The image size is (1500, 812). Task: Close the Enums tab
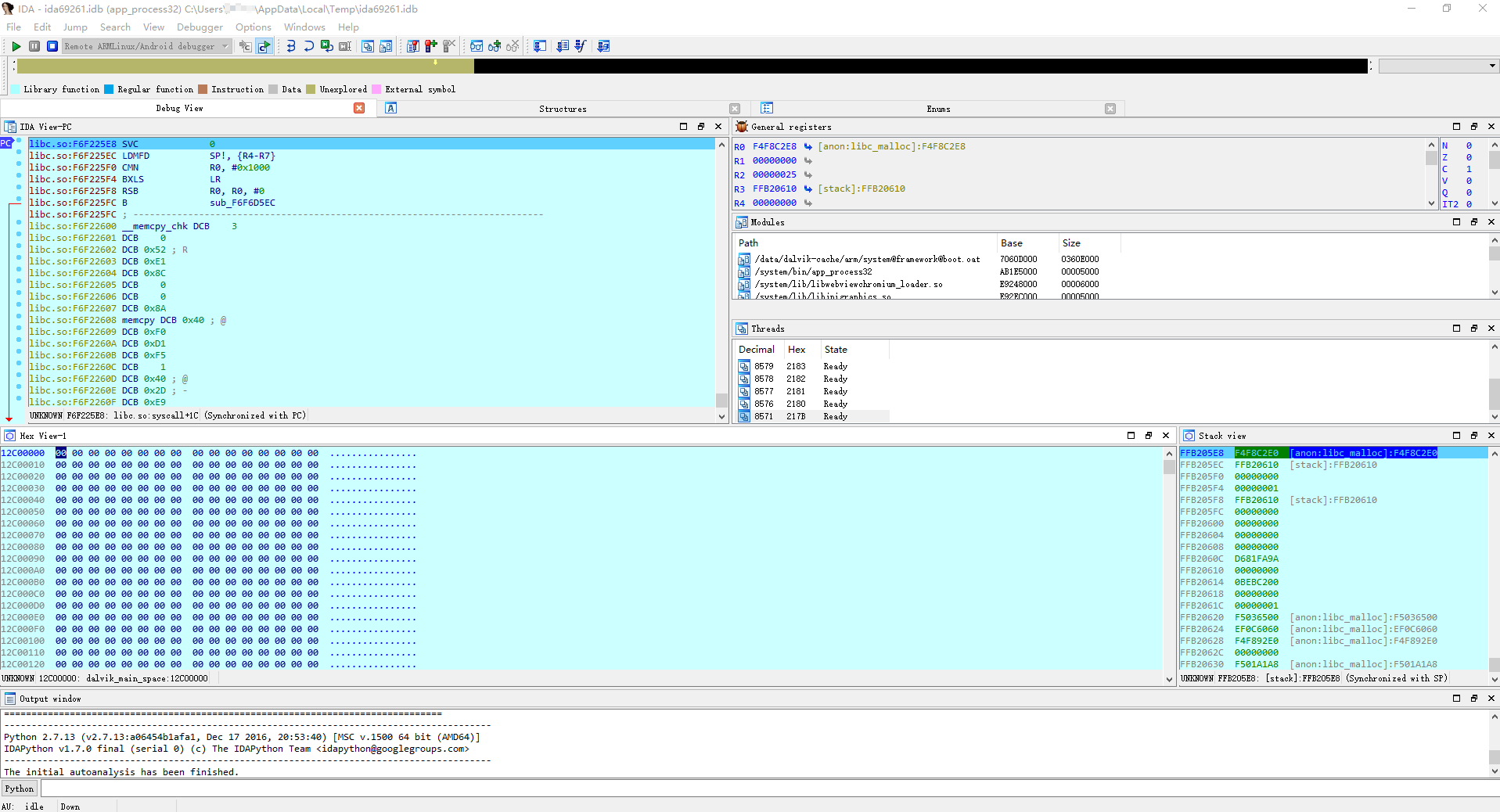(1110, 109)
